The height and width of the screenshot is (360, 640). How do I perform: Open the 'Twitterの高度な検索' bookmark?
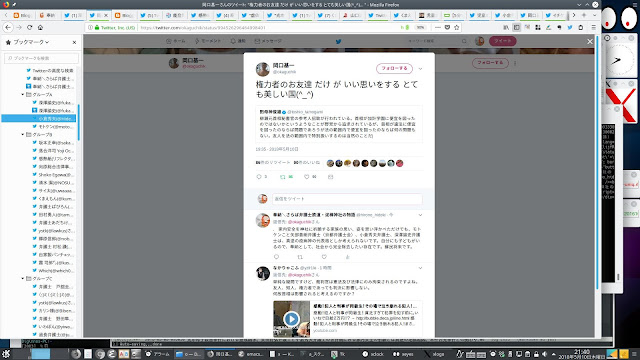pos(49,71)
